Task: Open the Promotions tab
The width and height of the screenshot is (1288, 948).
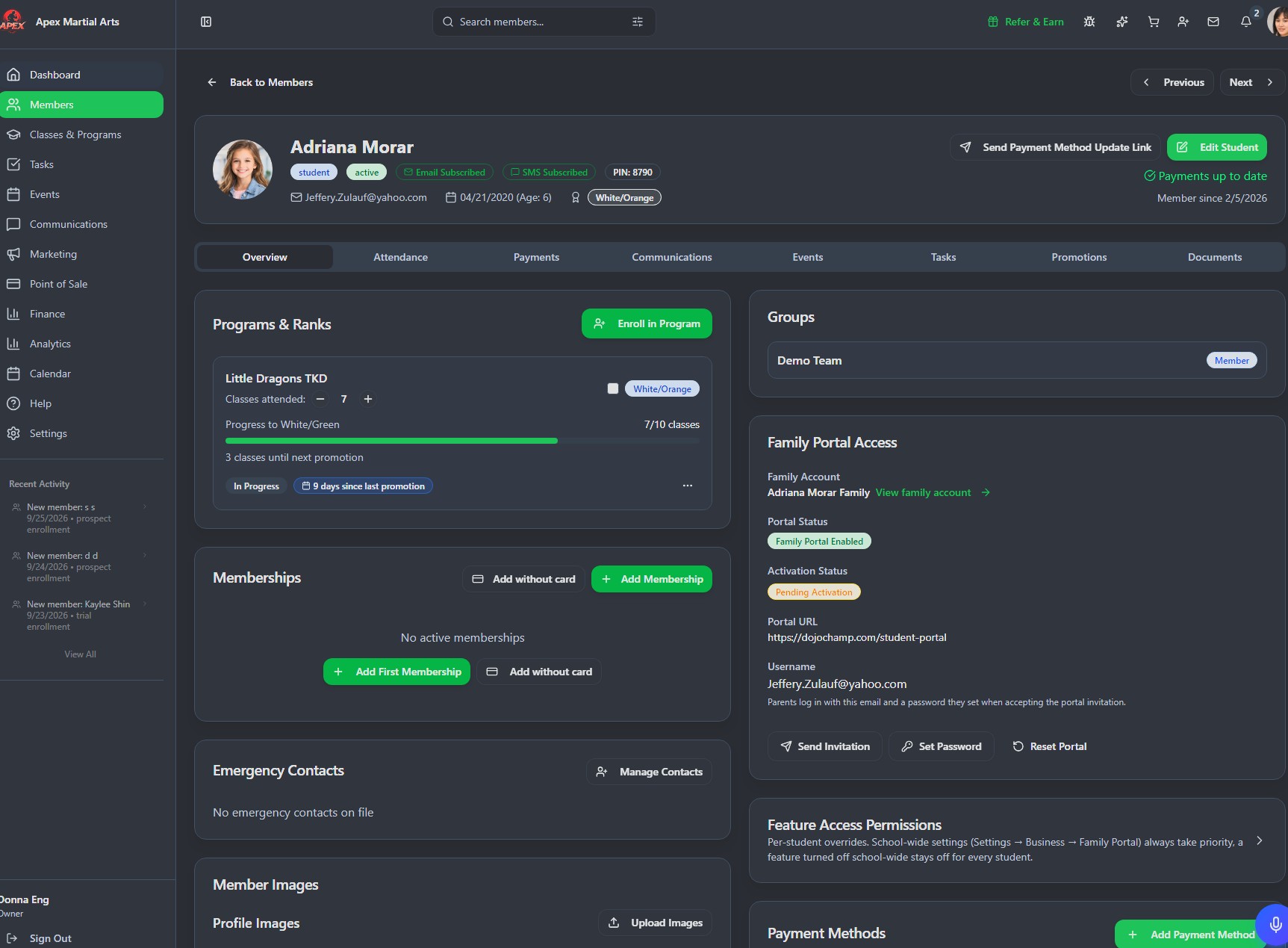Action: [1079, 257]
